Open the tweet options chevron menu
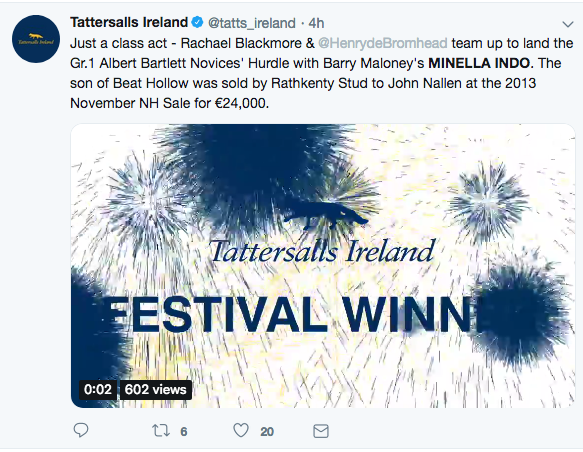Viewport: 583px width, 452px height. point(568,25)
